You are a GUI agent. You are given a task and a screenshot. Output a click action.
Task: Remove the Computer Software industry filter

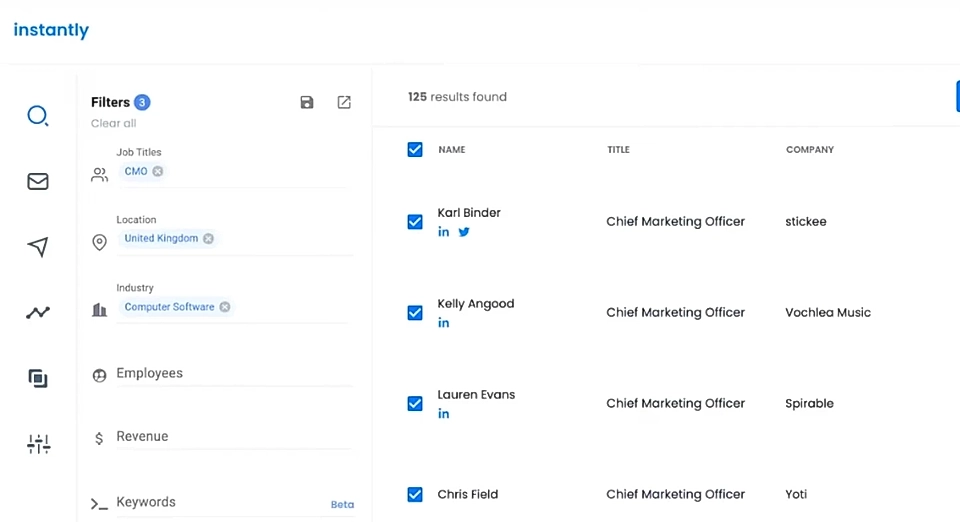coord(225,307)
